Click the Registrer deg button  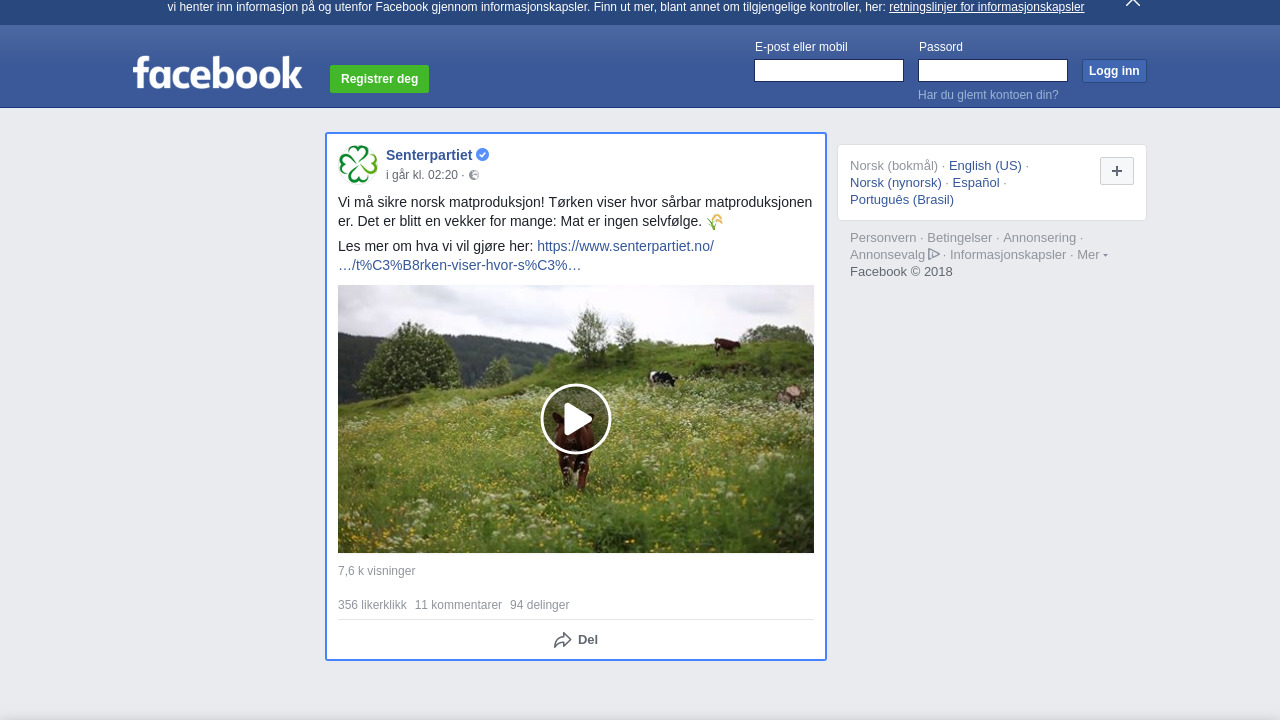coord(379,79)
